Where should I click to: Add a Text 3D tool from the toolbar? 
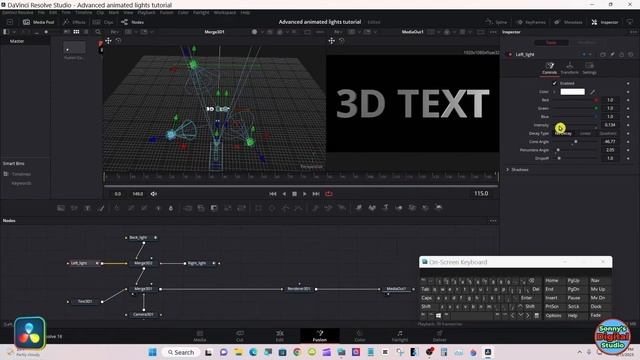(385, 208)
